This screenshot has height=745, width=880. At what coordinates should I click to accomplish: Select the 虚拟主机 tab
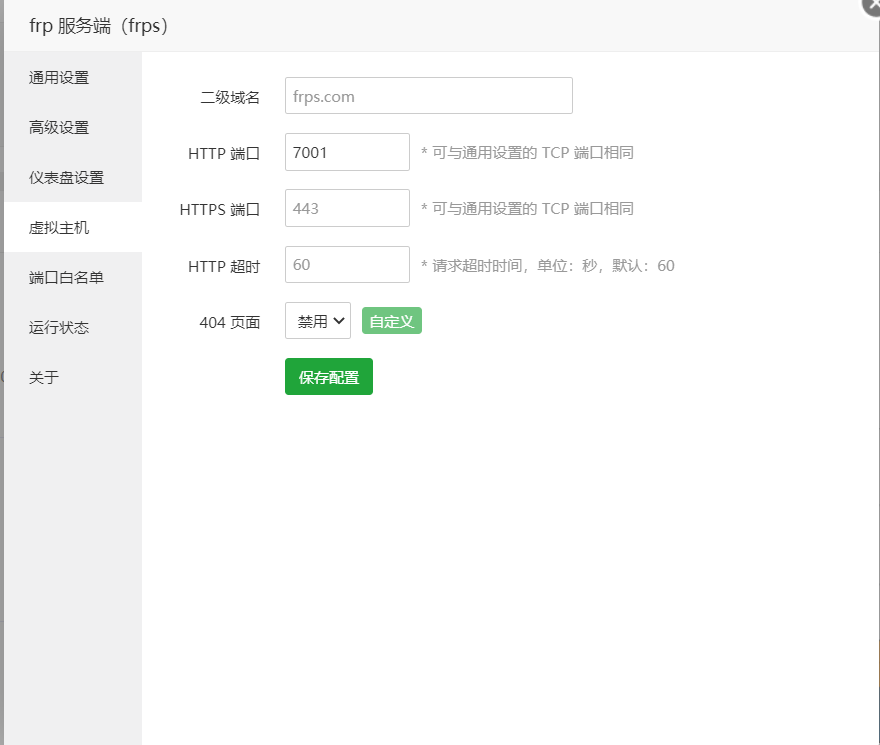pyautogui.click(x=73, y=227)
